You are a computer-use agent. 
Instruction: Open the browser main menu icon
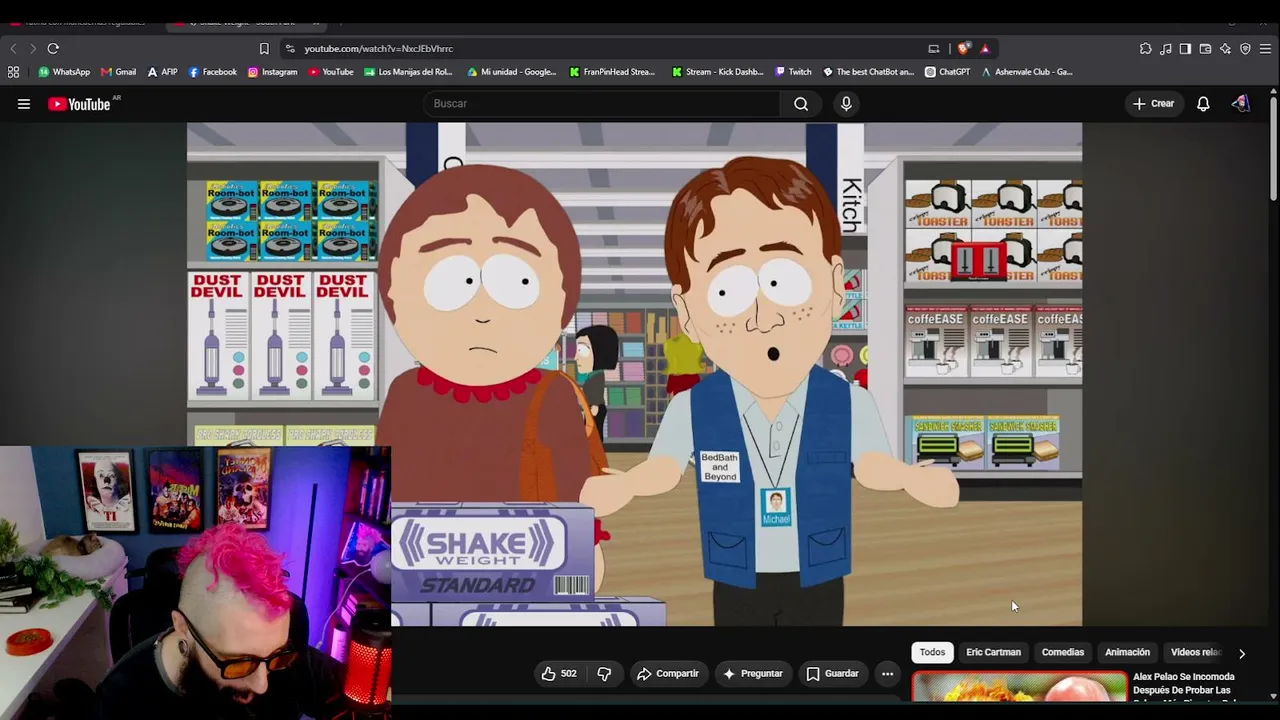(x=1265, y=48)
